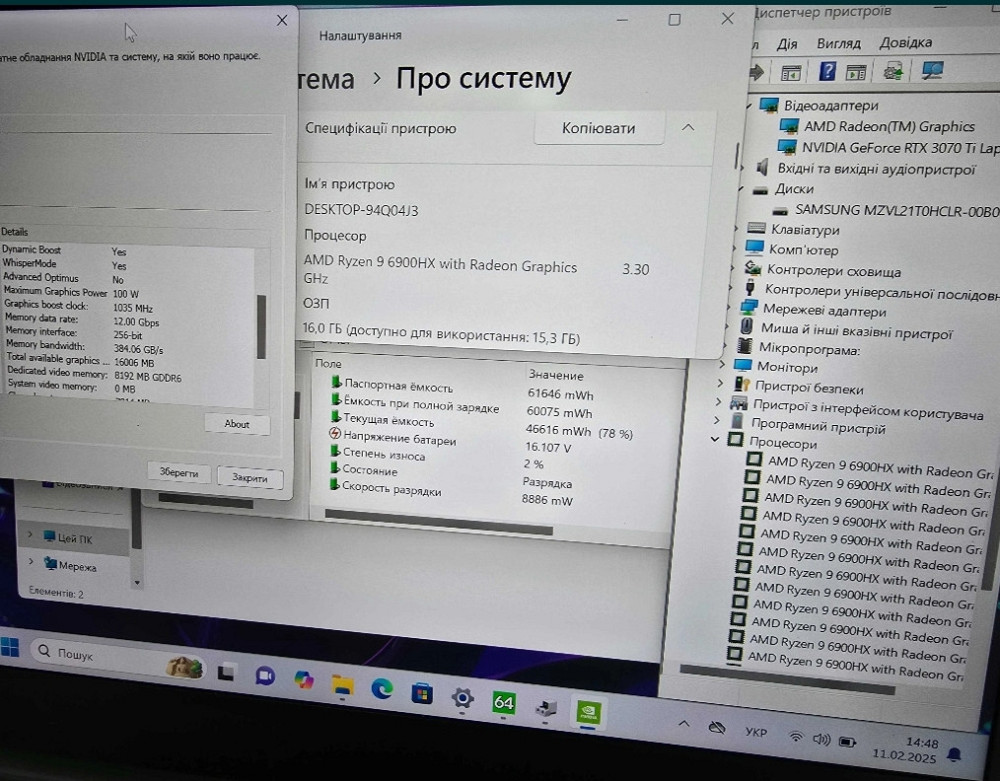Click the Settings gear icon in taskbar
The height and width of the screenshot is (781, 1000).
462,696
